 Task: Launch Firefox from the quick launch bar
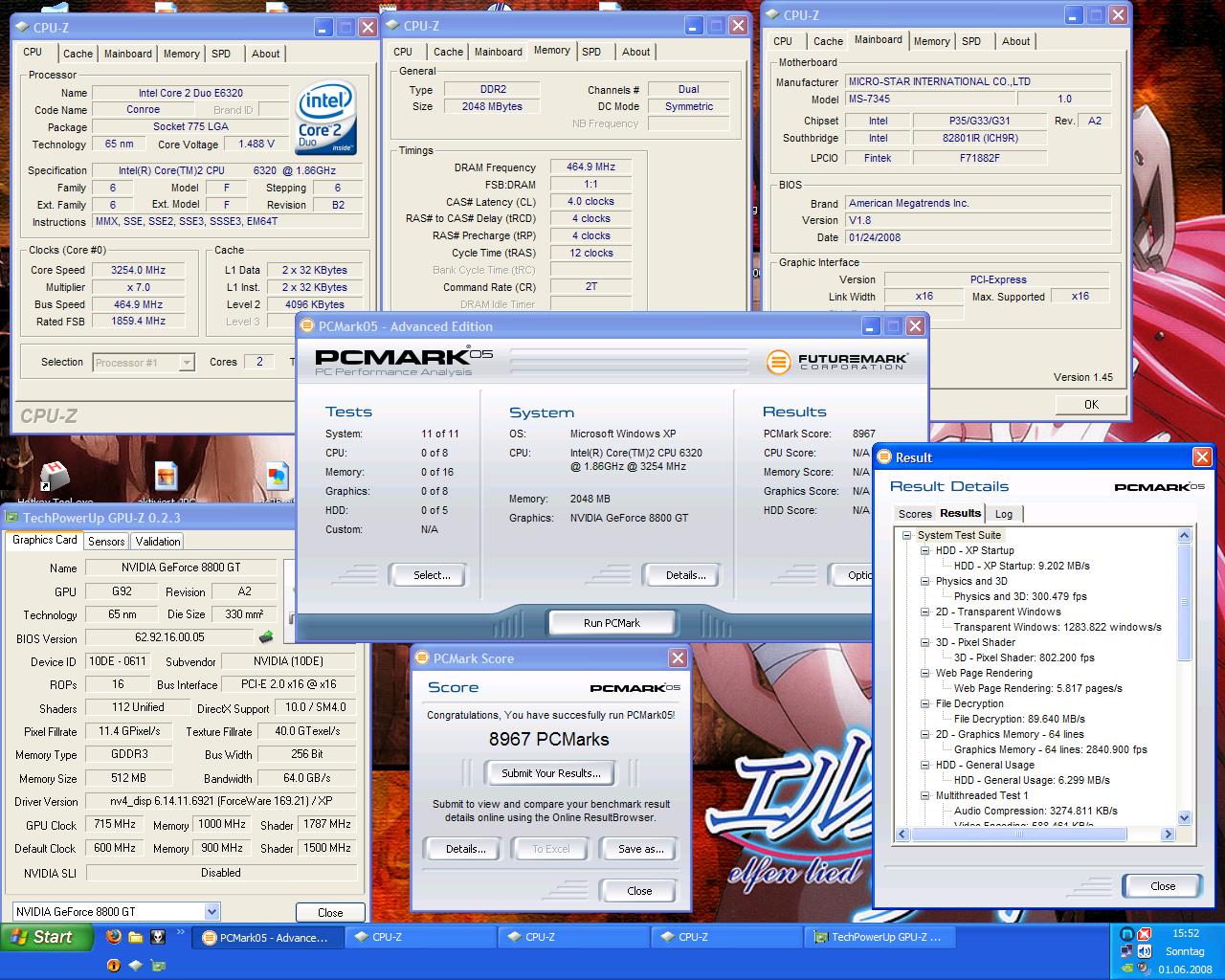click(114, 937)
